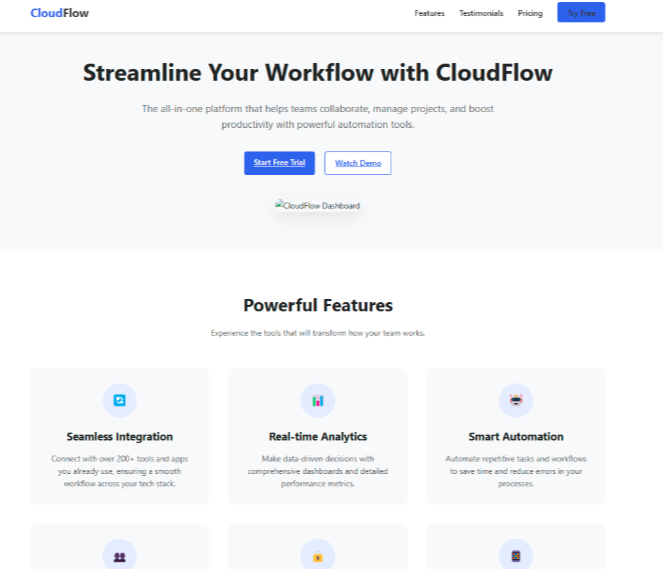
Task: Click the Powerful Features section heading
Action: coord(318,306)
